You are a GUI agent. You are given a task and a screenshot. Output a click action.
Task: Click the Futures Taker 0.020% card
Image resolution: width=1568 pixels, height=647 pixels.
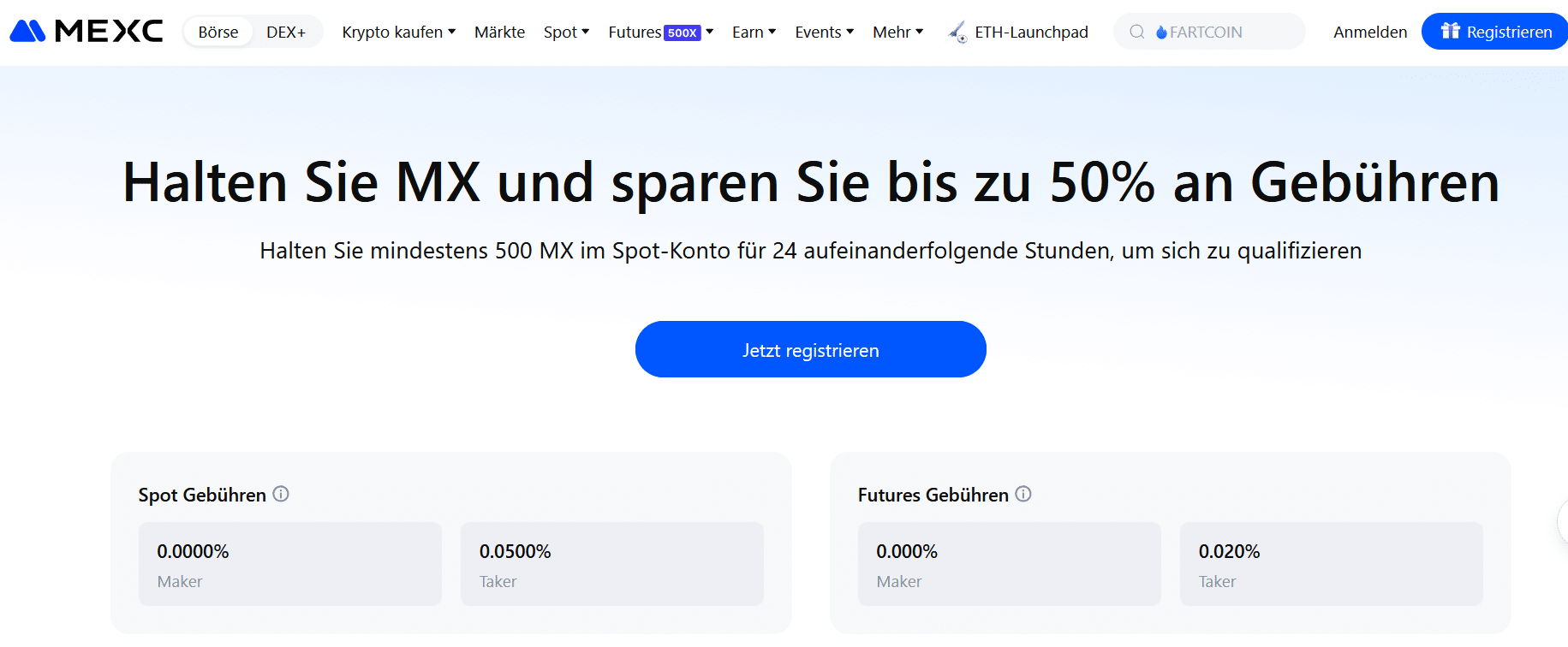(1332, 564)
